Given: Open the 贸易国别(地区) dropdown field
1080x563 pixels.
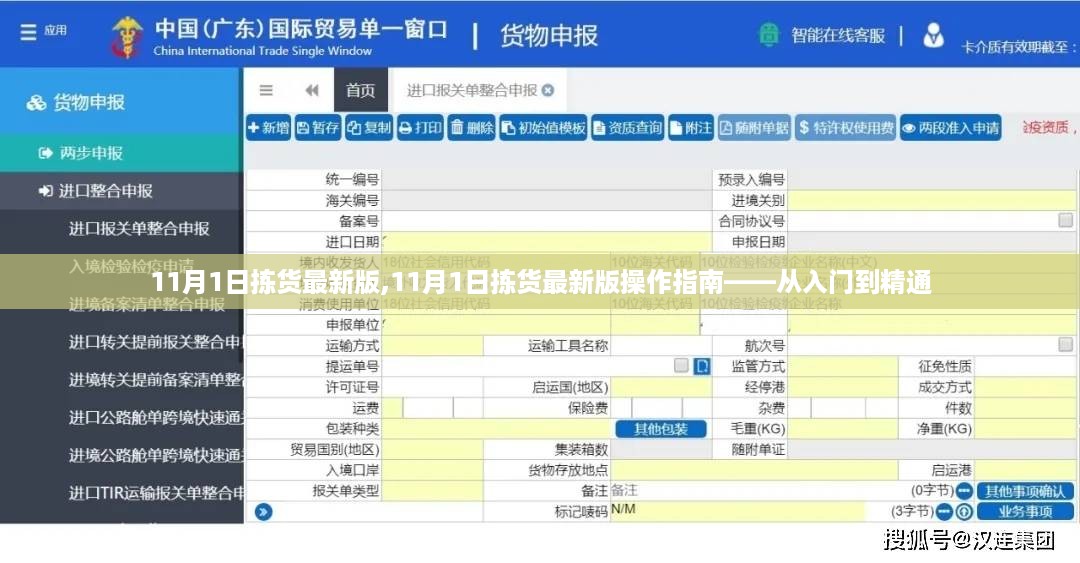Looking at the screenshot, I should 432,449.
